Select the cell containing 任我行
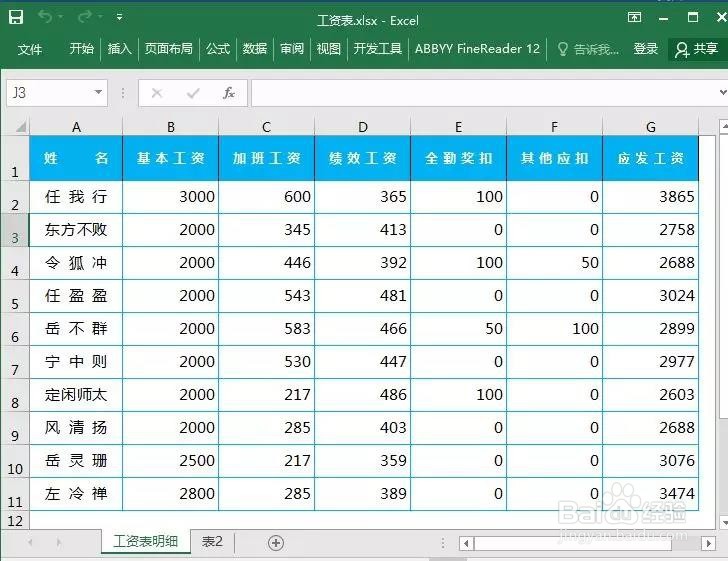Screen dimensions: 728x561 click(x=76, y=197)
